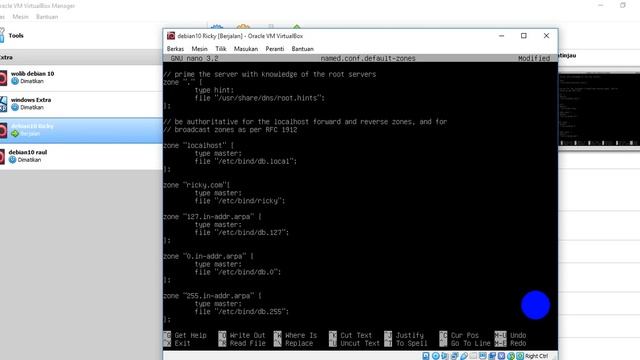Open the Masukan menu in VM window
This screenshot has height=360, width=640.
click(x=246, y=49)
